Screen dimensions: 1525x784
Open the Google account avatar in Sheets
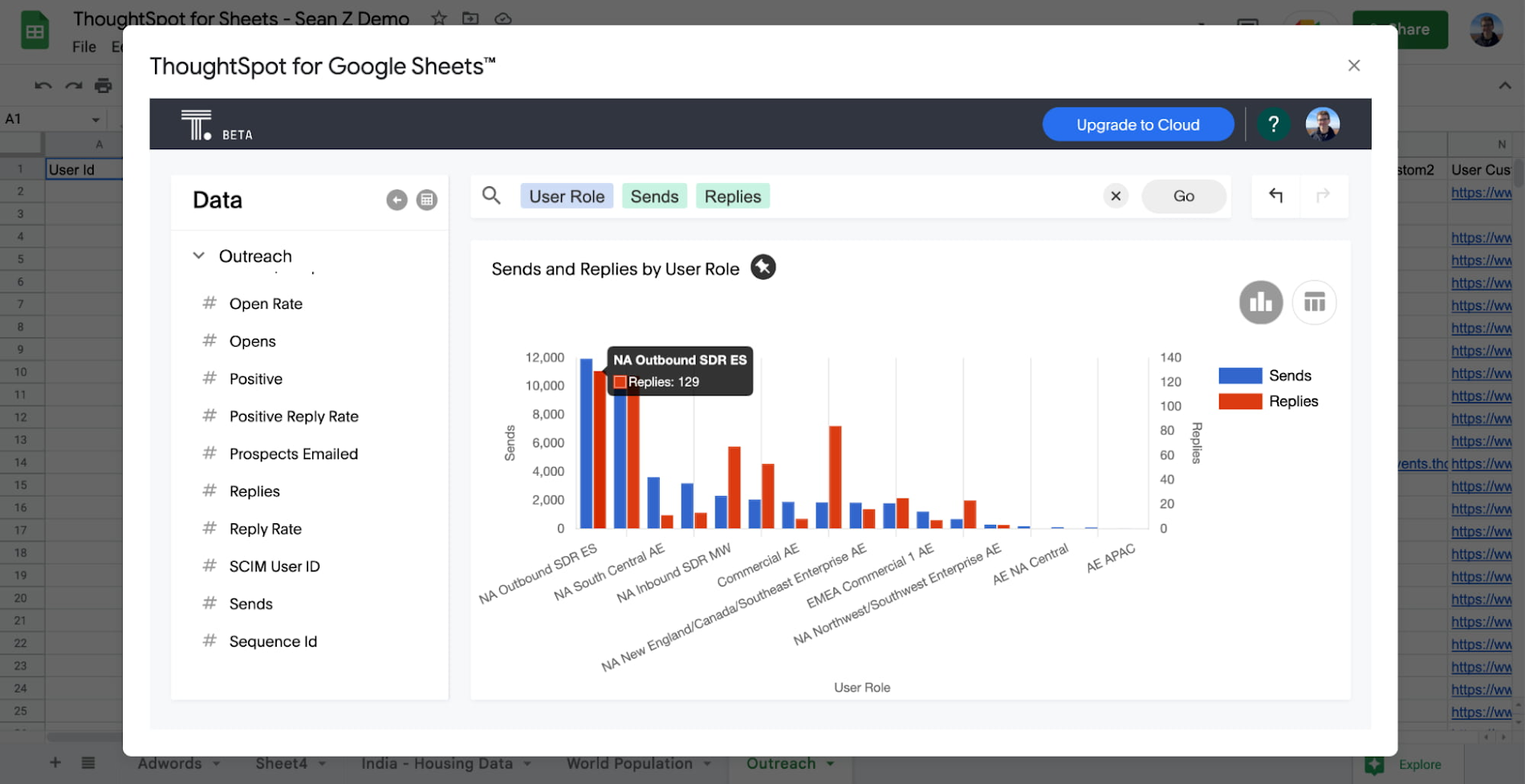tap(1486, 30)
